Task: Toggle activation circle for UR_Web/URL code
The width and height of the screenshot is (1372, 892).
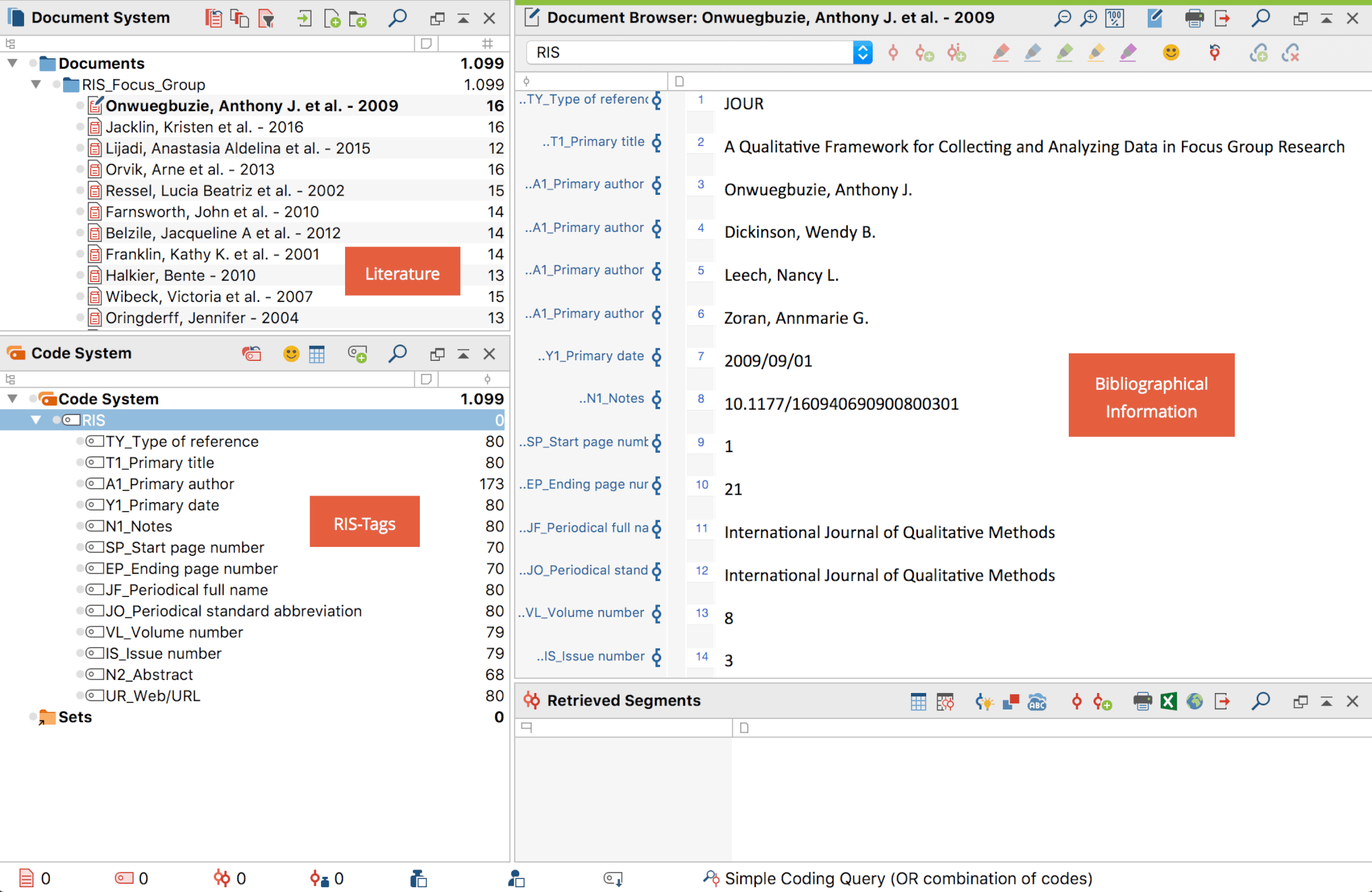Action: (x=80, y=696)
